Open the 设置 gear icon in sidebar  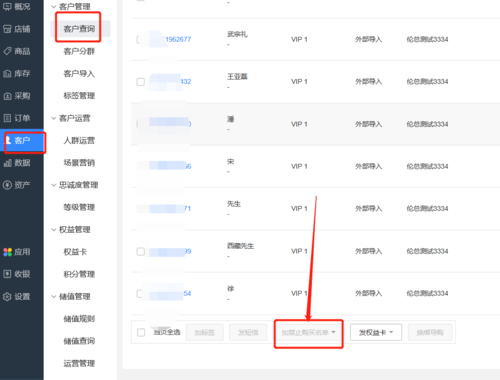[7, 296]
